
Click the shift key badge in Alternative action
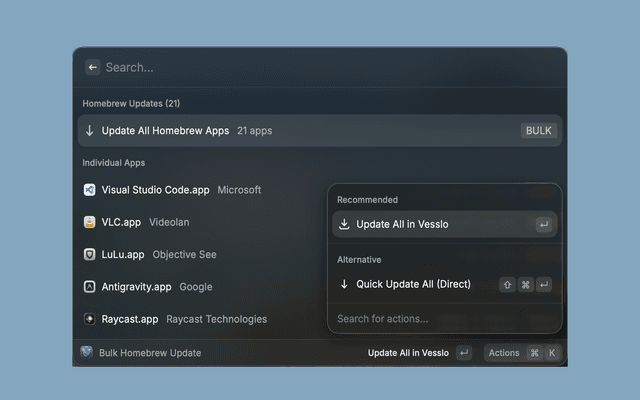coord(507,284)
